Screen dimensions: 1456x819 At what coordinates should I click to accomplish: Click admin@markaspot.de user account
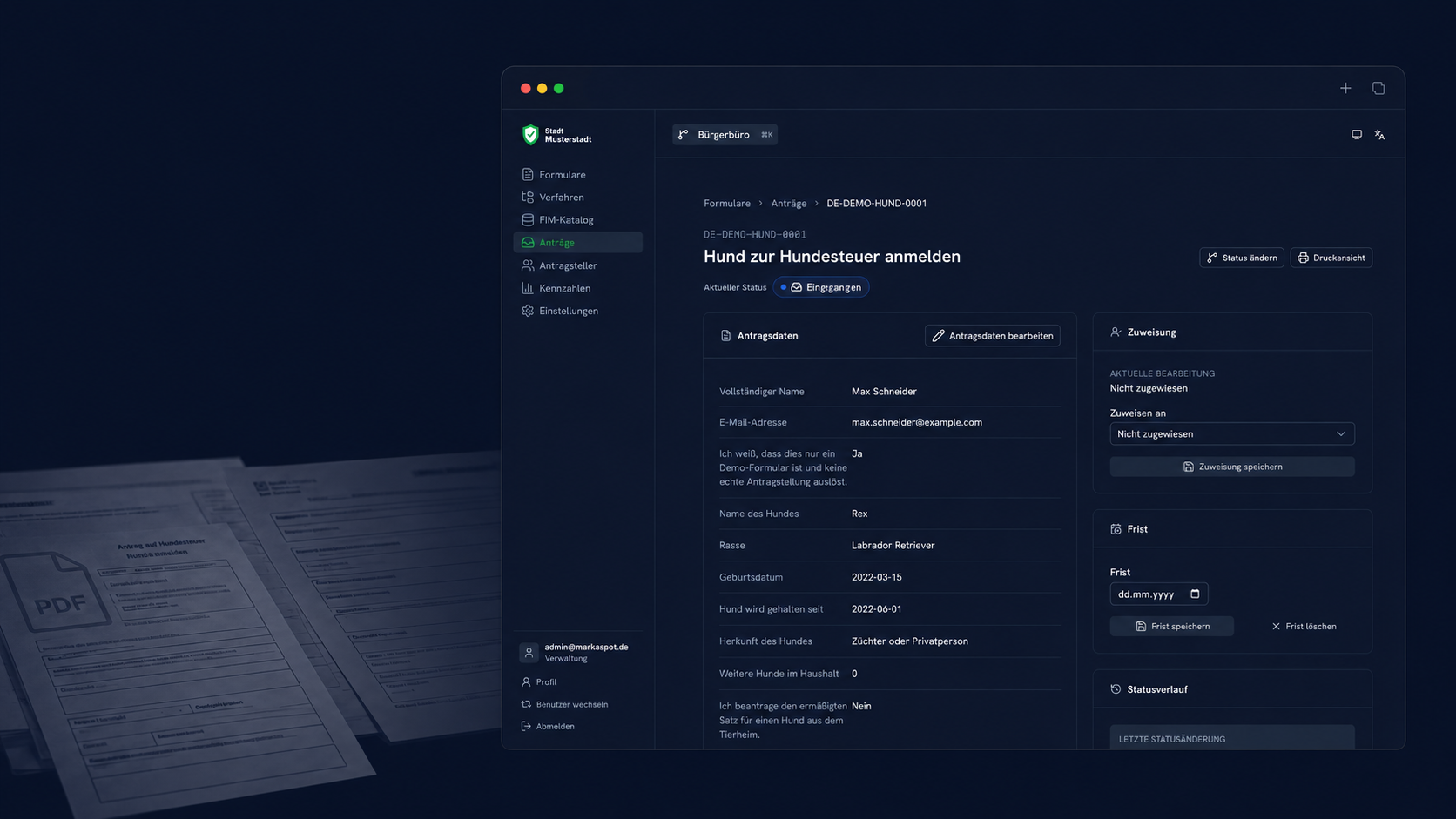(x=577, y=652)
